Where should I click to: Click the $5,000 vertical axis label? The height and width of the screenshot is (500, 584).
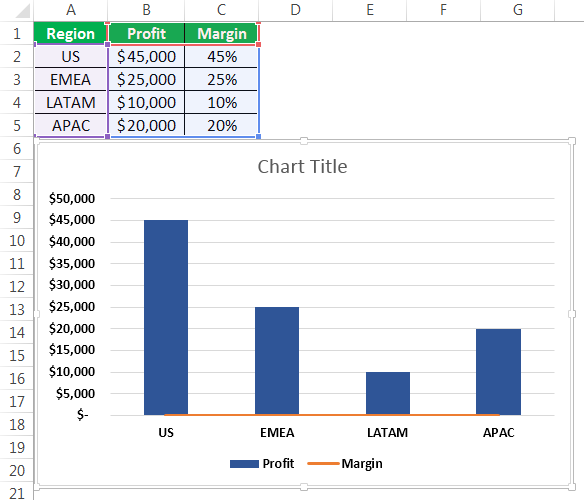click(x=75, y=393)
